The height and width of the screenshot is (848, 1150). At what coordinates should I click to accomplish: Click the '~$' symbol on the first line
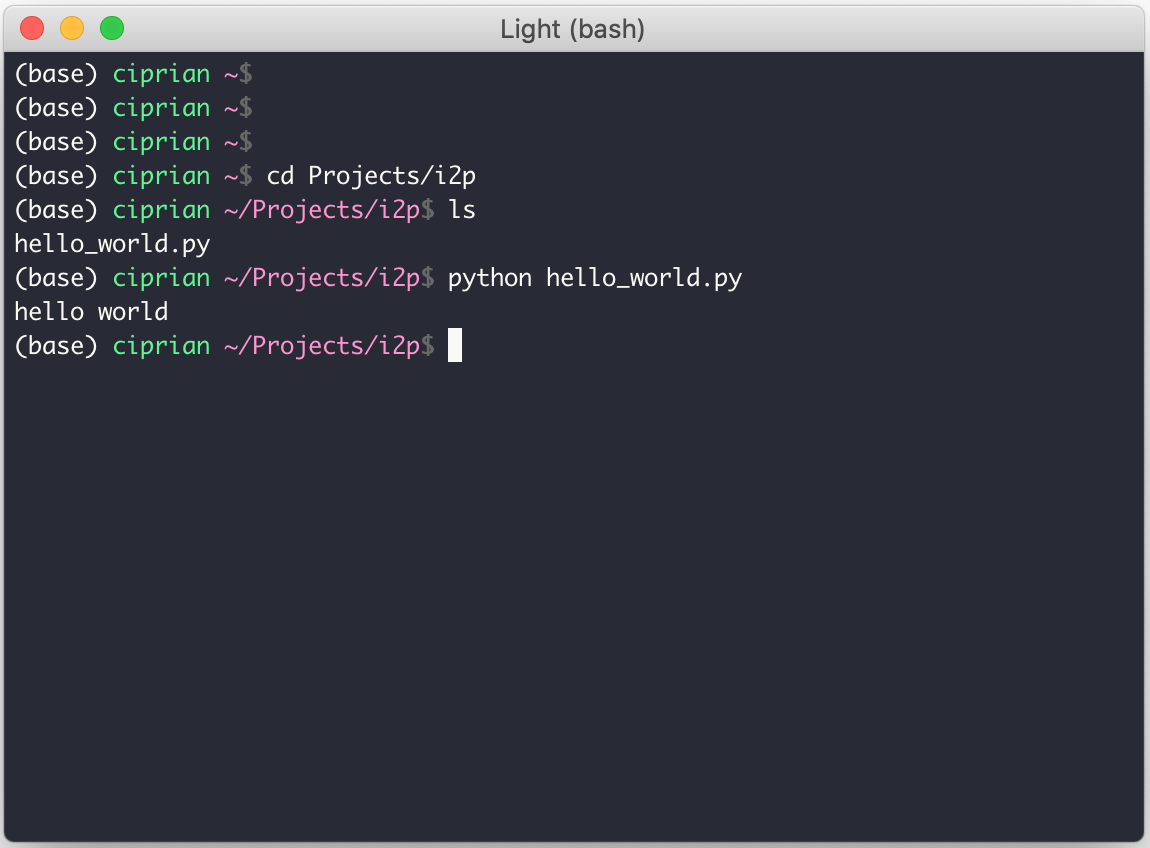(238, 74)
